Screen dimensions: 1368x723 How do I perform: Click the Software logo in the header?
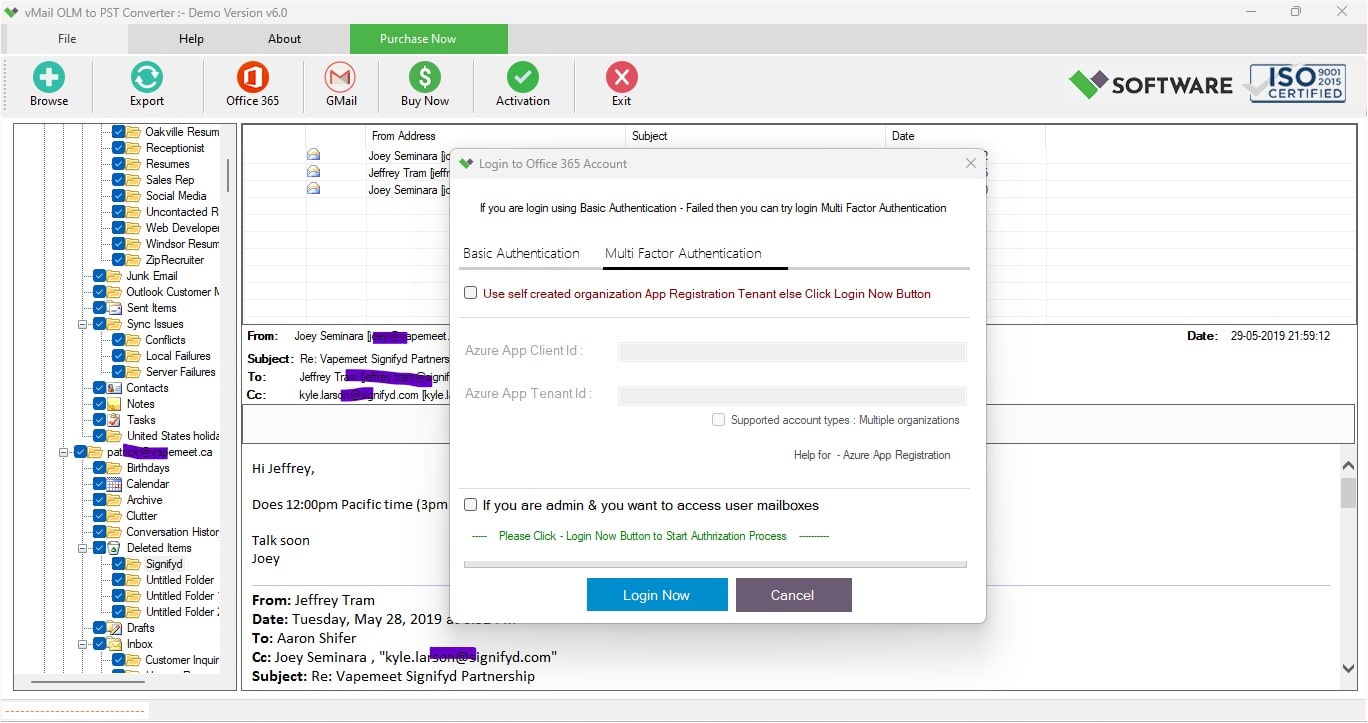pyautogui.click(x=1150, y=85)
